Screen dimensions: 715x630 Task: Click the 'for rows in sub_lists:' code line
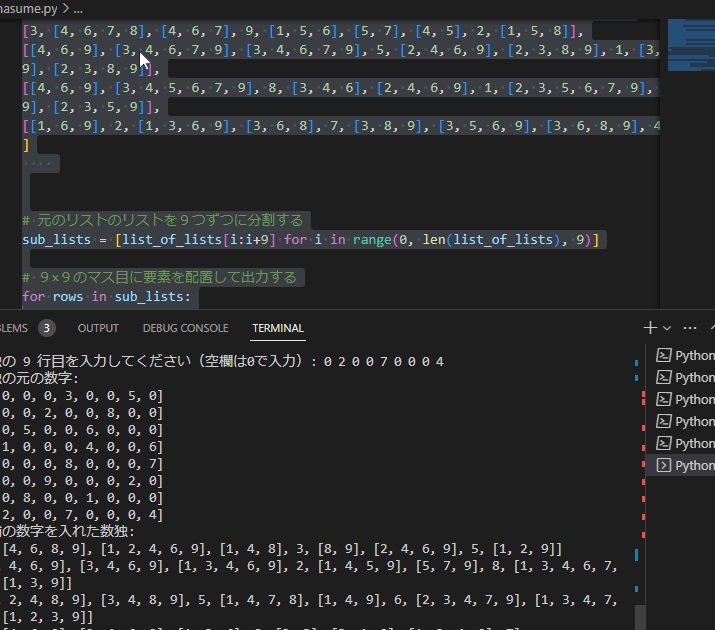pyautogui.click(x=107, y=297)
